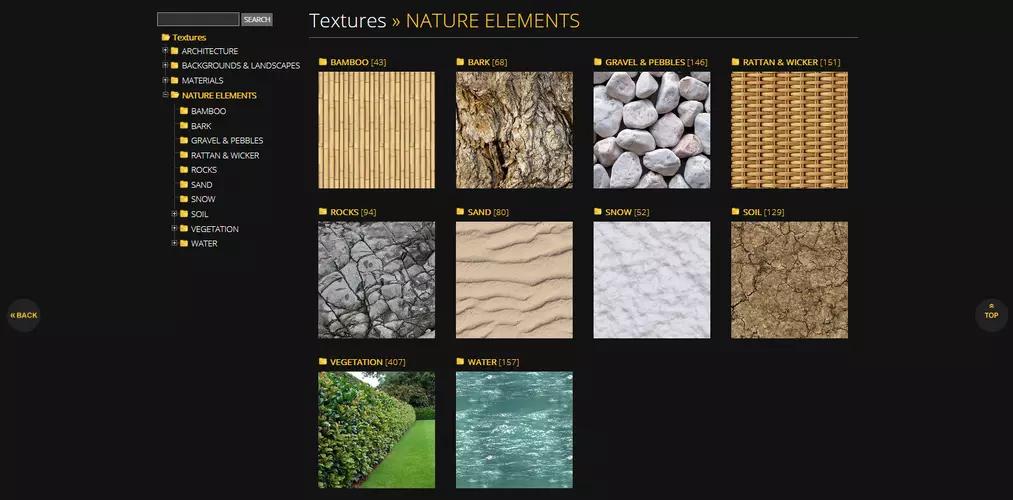Click the round TOP button

(991, 315)
